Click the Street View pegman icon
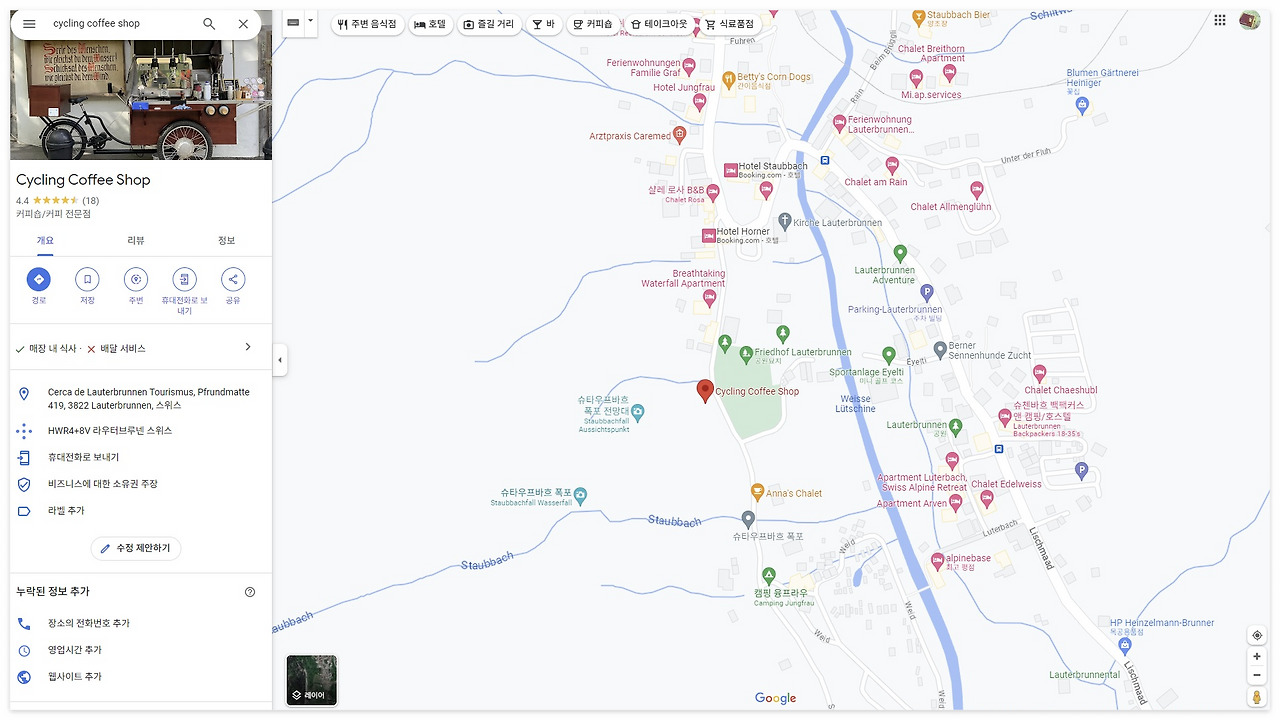Screen dimensions: 1280x720 pyautogui.click(x=1257, y=697)
